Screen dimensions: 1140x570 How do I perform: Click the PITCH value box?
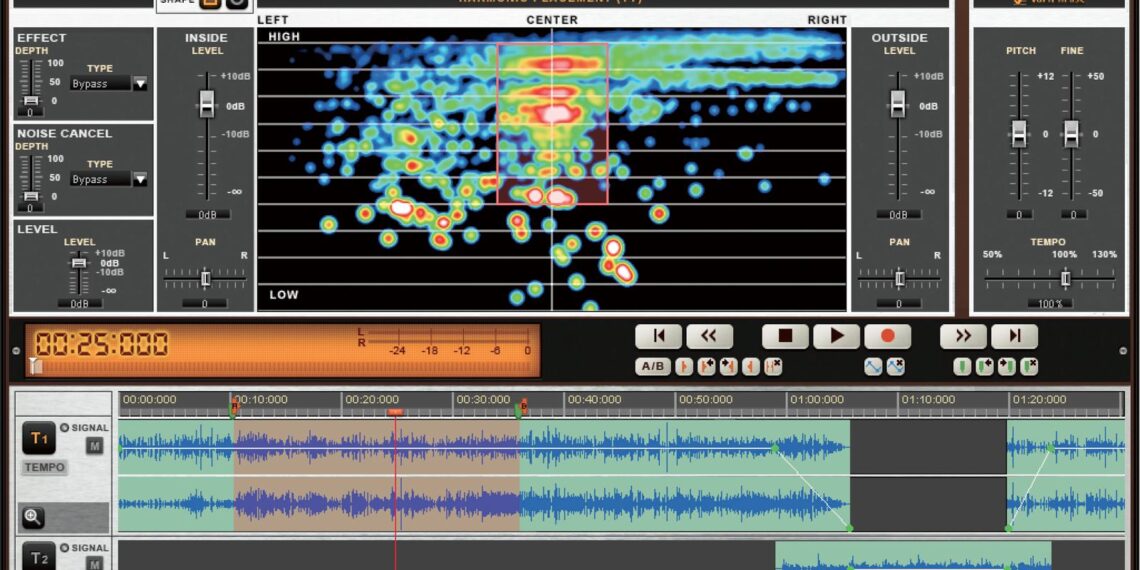(x=1019, y=214)
